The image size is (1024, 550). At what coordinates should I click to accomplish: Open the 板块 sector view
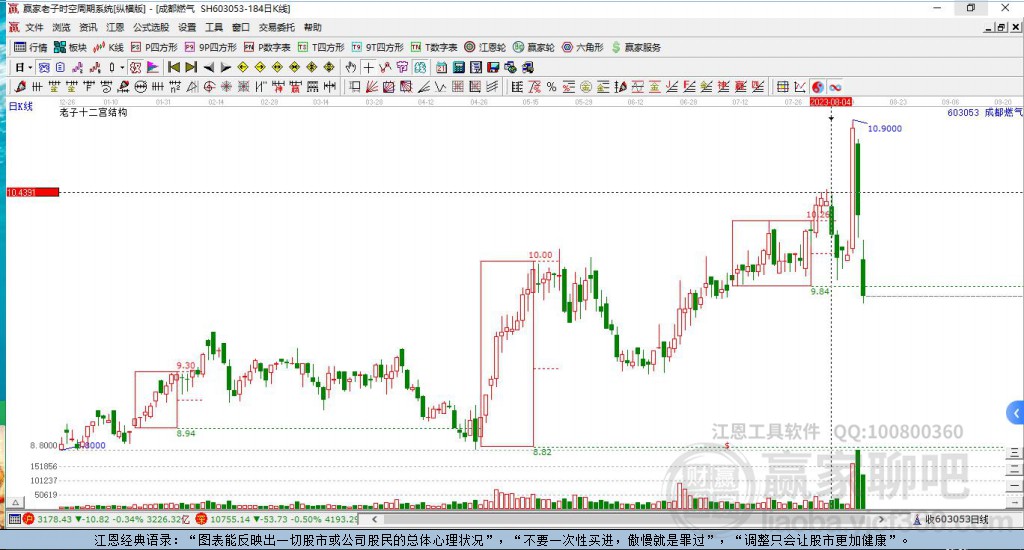(70, 47)
